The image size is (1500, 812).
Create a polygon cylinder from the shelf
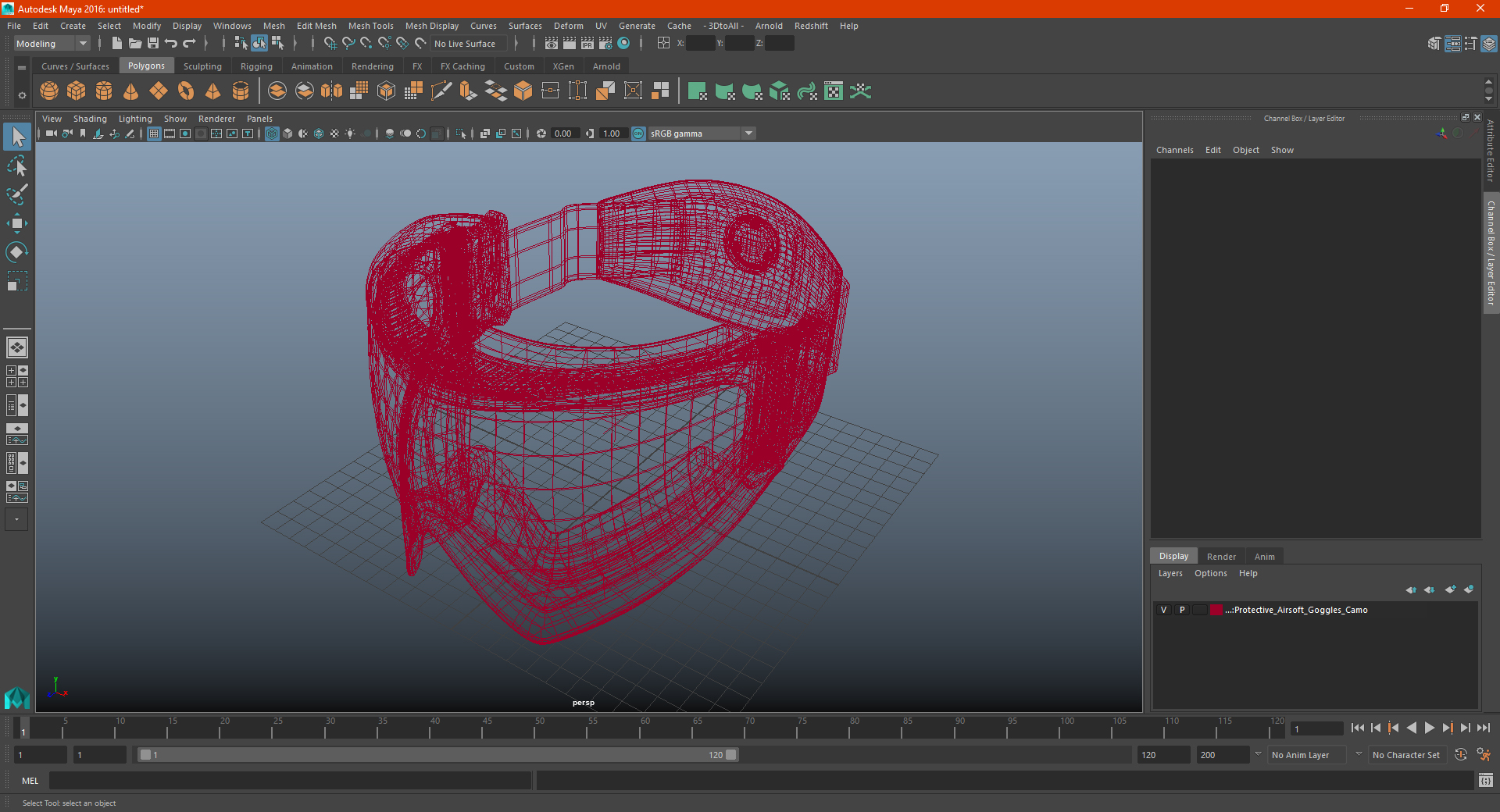pos(104,91)
